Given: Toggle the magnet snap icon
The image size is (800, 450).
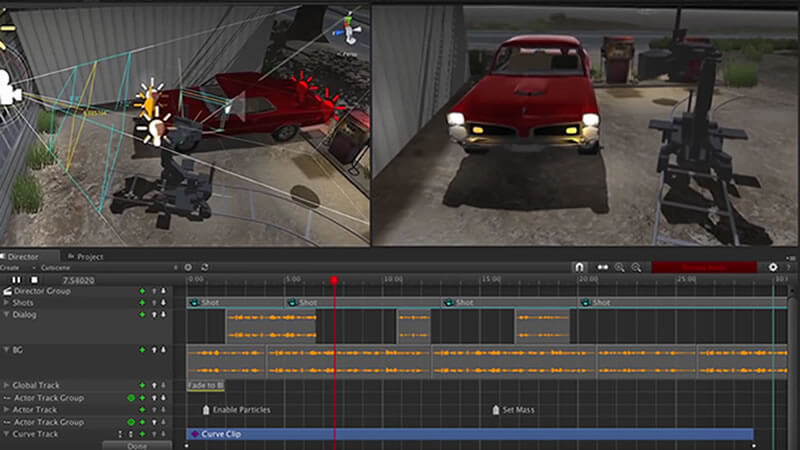Looking at the screenshot, I should (x=579, y=267).
